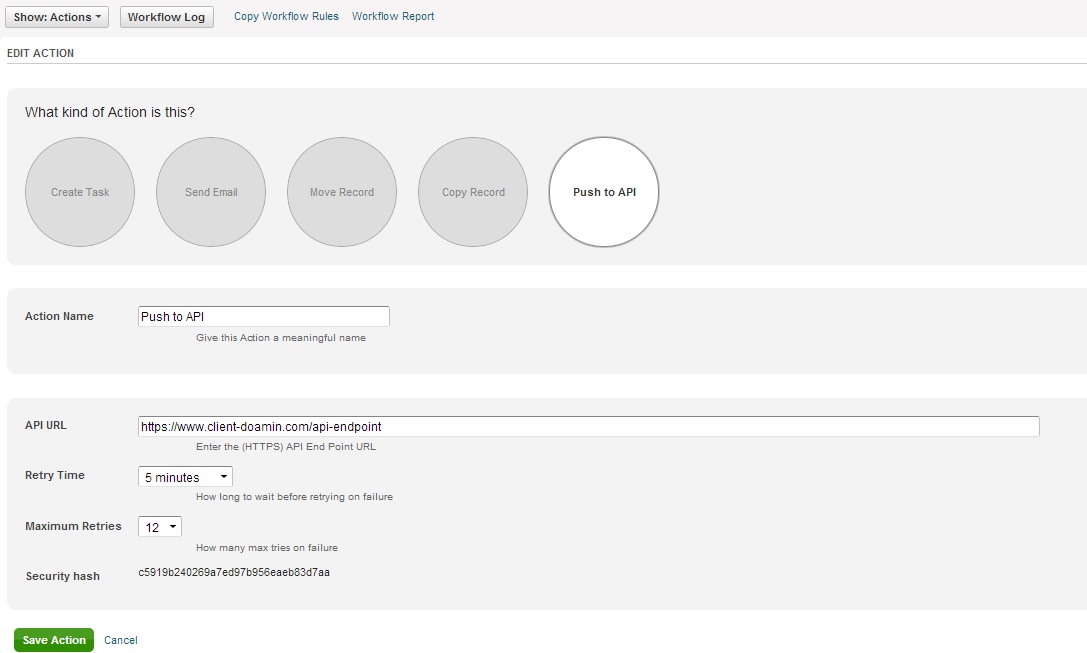Click the 'How many max tries on failure' hint
Image resolution: width=1087 pixels, height=653 pixels.
tap(267, 548)
